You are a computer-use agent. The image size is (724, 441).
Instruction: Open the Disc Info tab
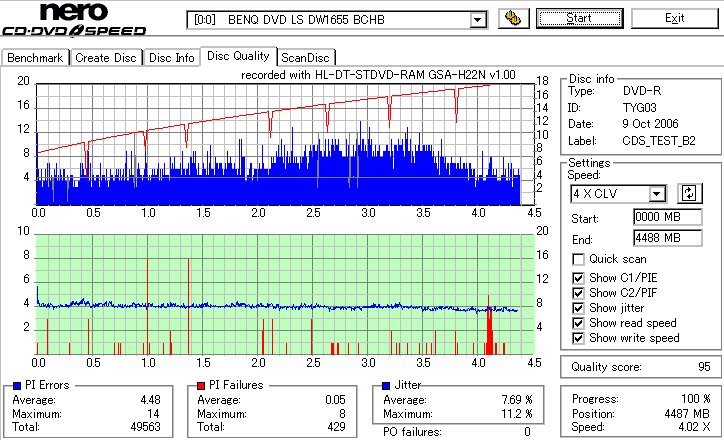pyautogui.click(x=172, y=58)
